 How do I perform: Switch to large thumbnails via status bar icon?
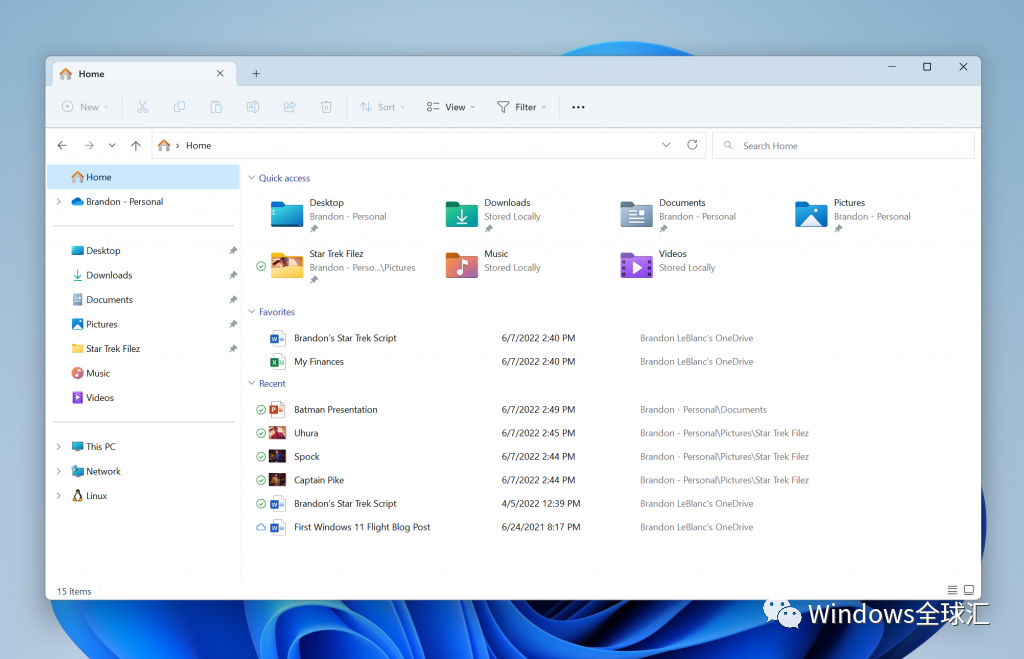point(969,590)
